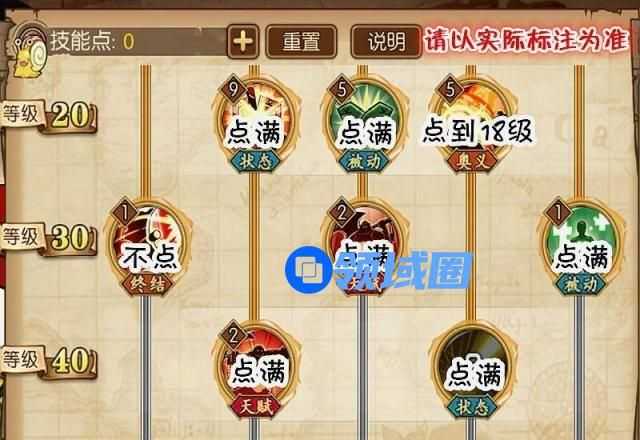Click the 等级 30 row label
Image resolution: width=640 pixels, height=440 pixels.
tap(49, 239)
